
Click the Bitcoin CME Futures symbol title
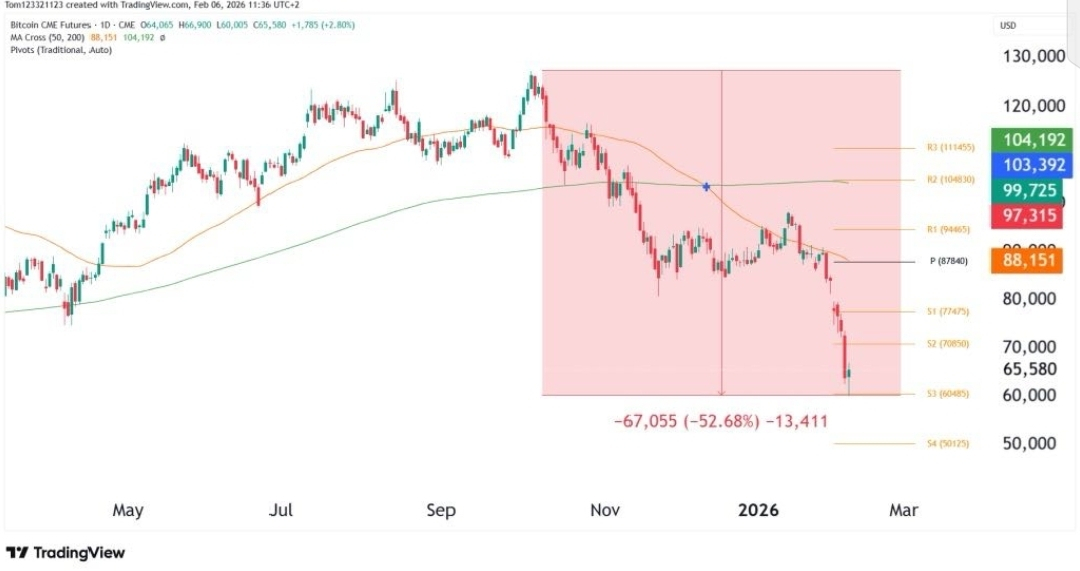(x=50, y=25)
